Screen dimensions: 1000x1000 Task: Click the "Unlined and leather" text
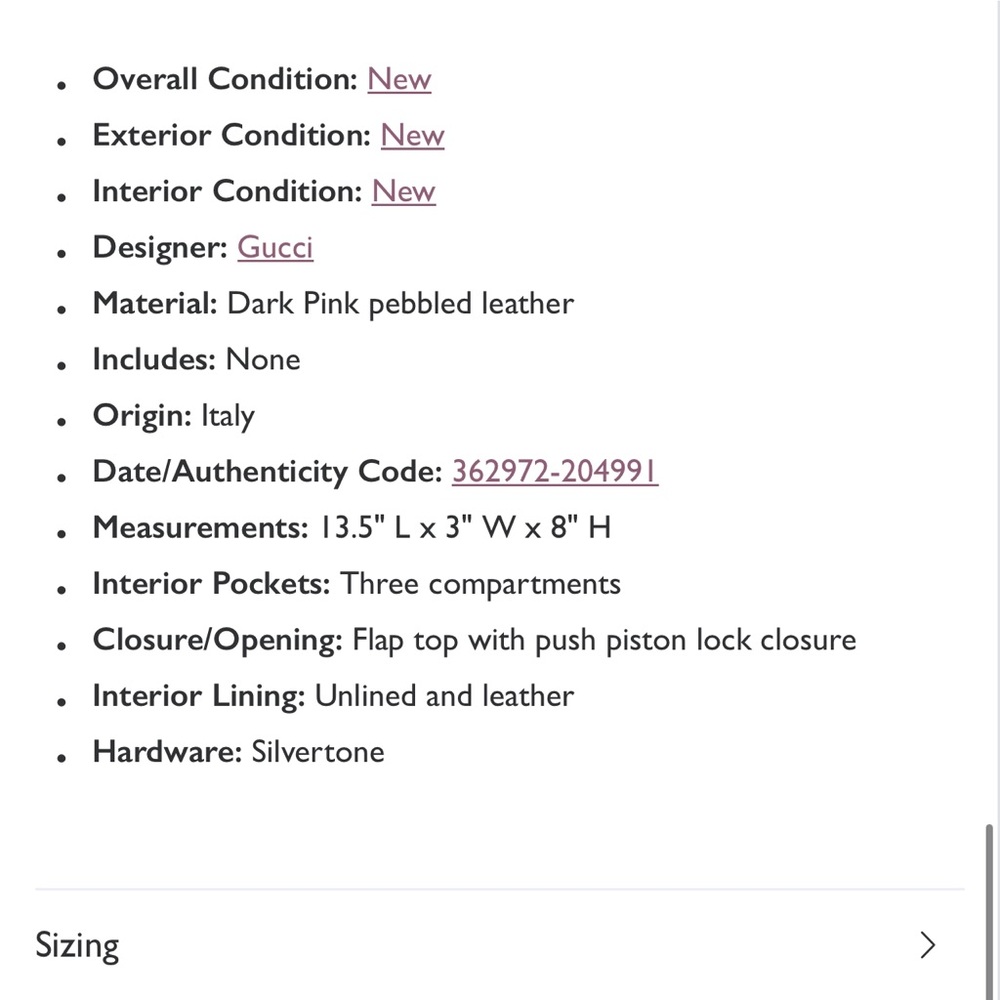click(x=444, y=696)
